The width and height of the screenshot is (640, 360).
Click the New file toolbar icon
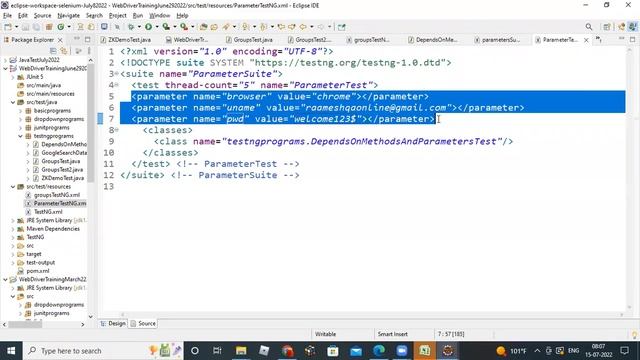tap(8, 27)
